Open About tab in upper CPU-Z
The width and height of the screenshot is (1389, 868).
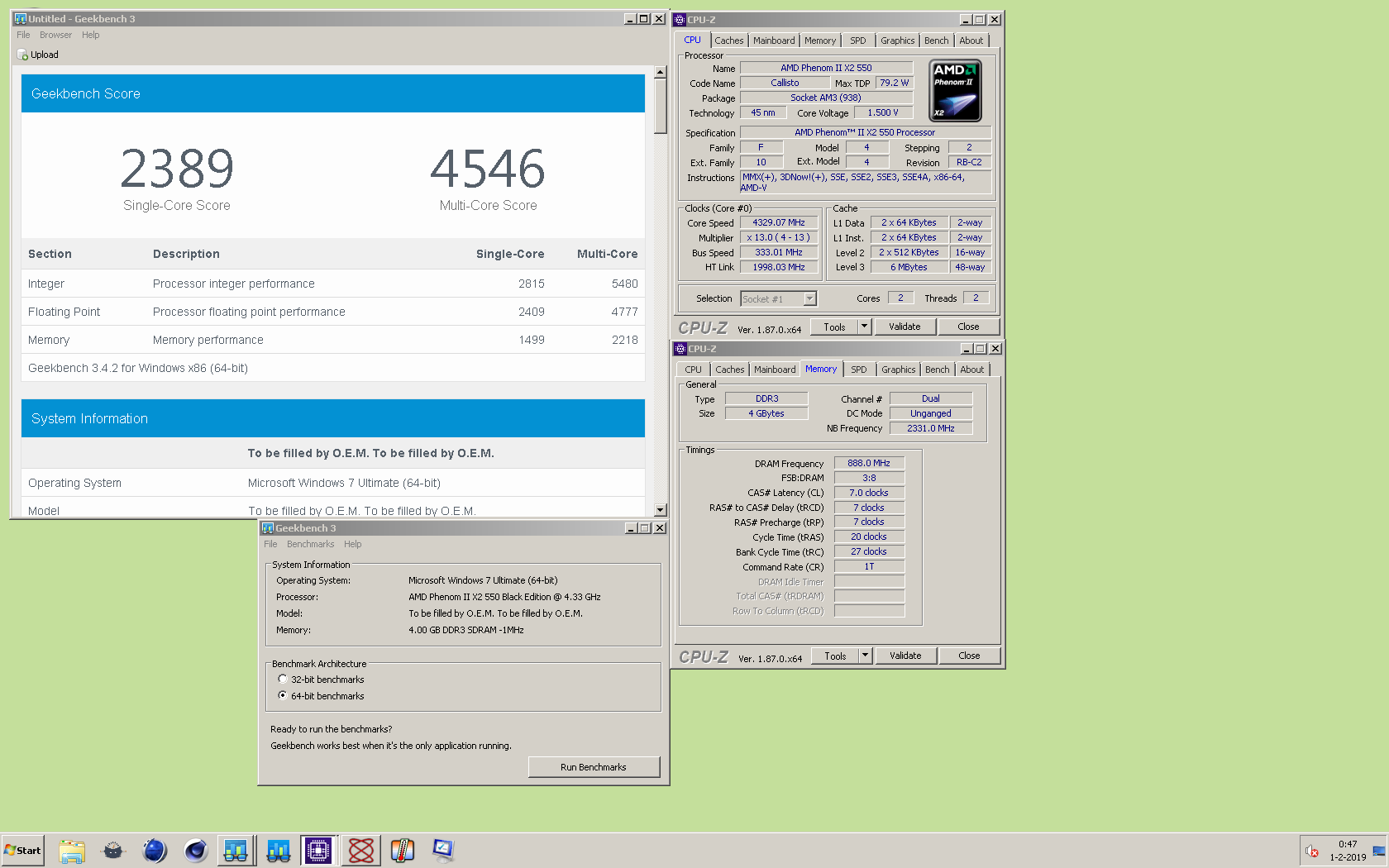[x=971, y=41]
